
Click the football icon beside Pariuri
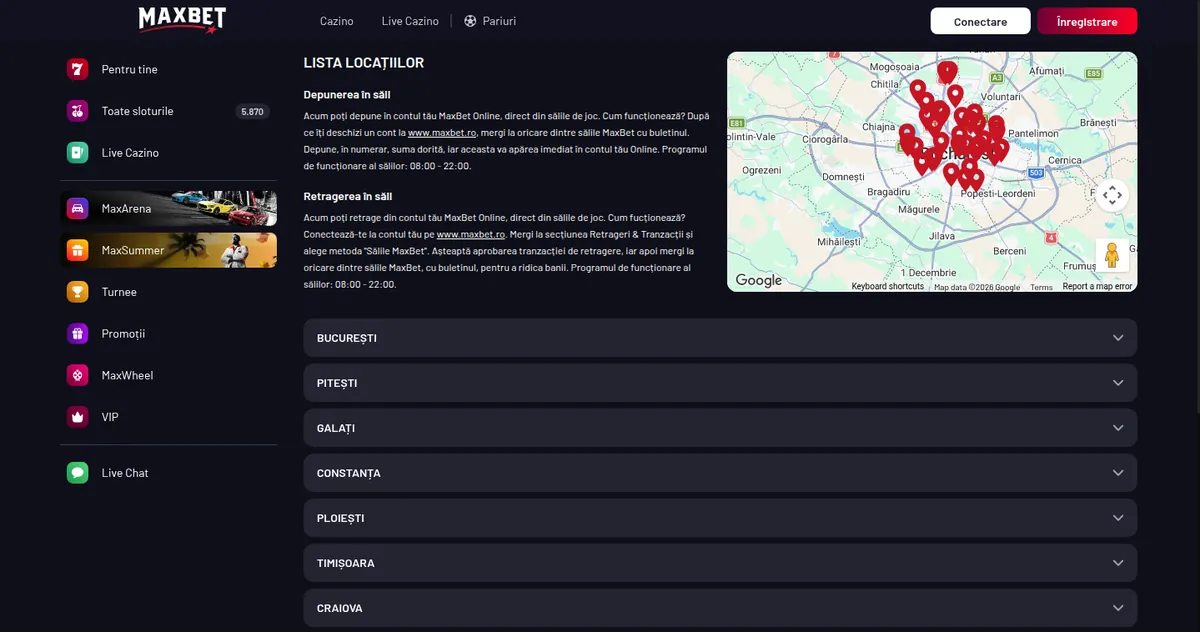[x=470, y=21]
